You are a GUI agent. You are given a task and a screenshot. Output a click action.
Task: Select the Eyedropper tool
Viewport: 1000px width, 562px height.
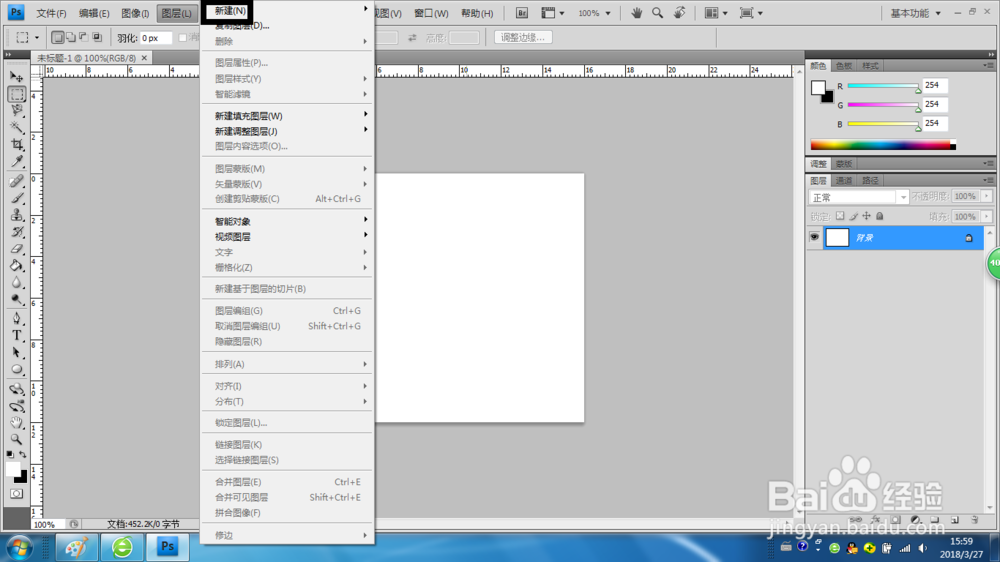click(x=17, y=161)
